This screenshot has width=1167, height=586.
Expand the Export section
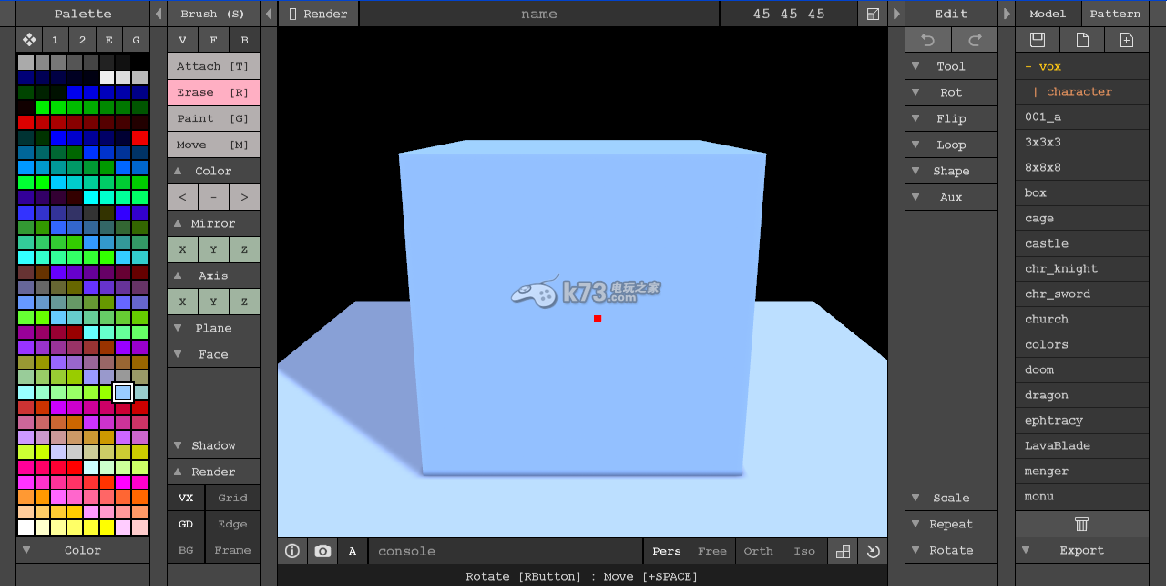pos(1081,550)
